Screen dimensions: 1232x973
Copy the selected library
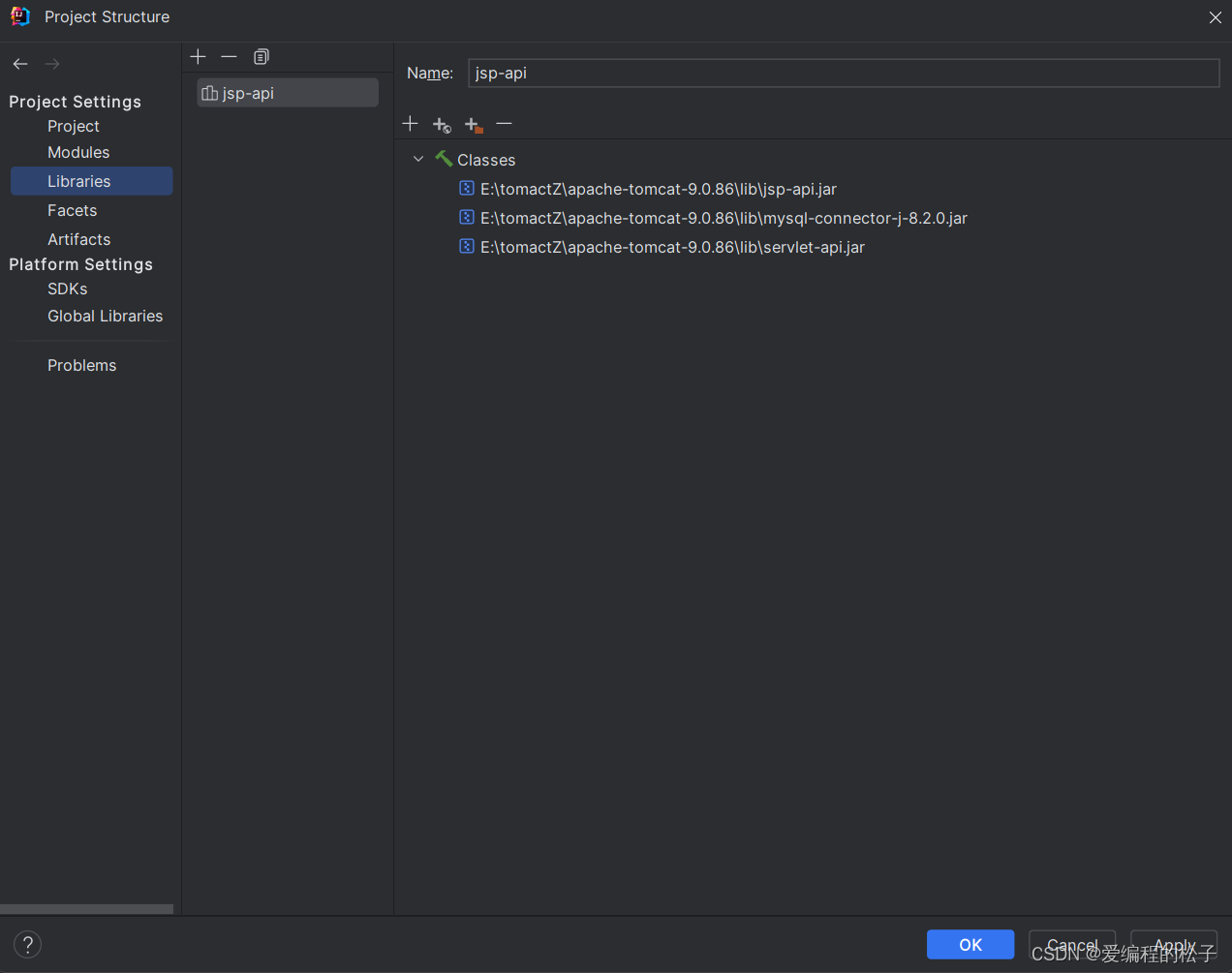262,57
